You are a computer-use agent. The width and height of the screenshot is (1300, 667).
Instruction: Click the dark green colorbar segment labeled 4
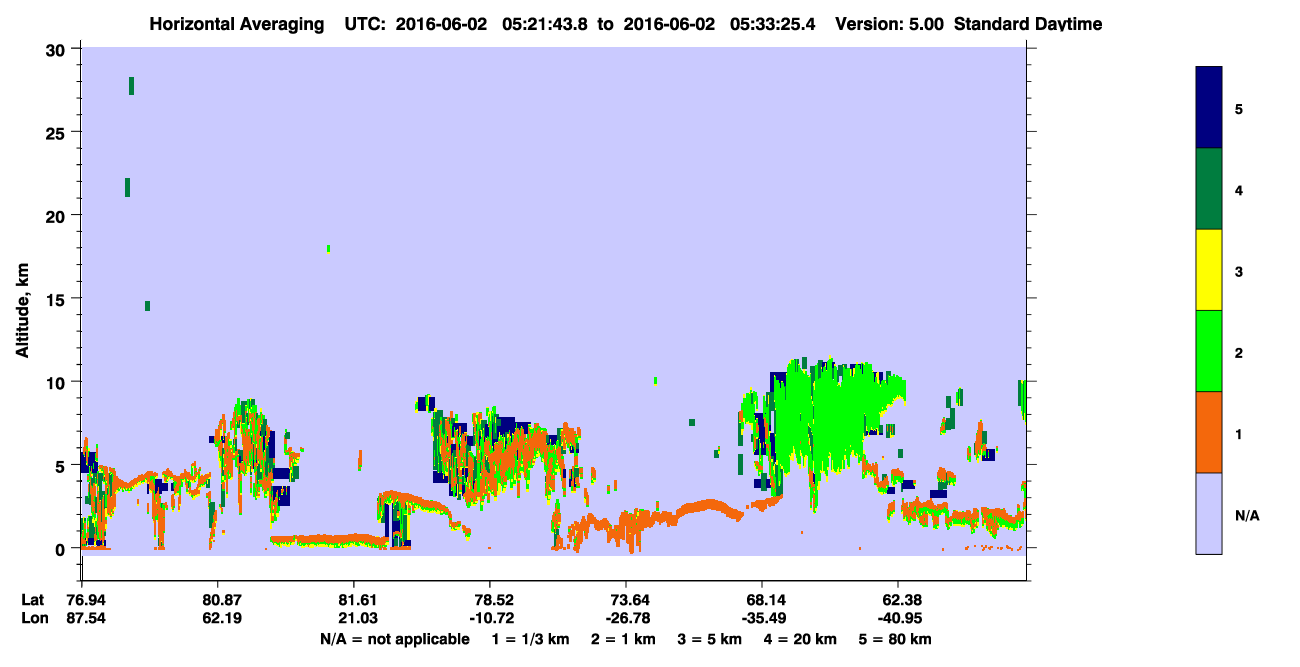[x=1209, y=189]
